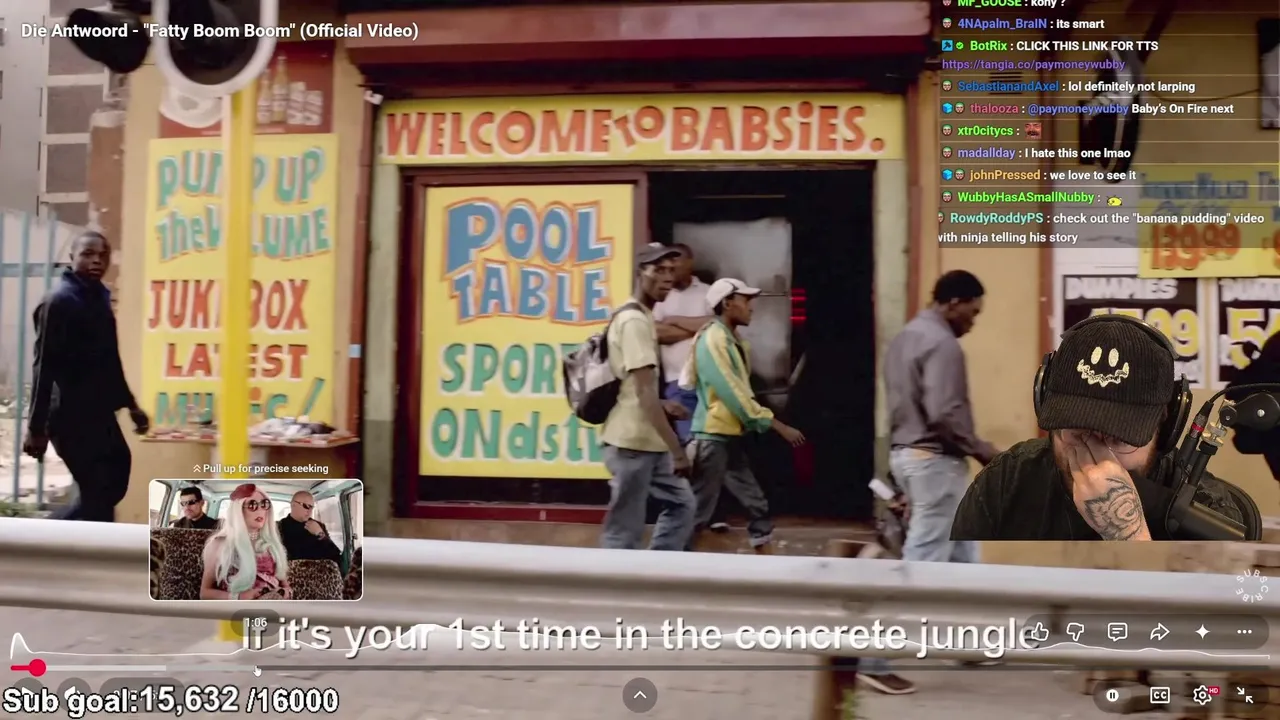Click the blue cube badge next to thalooza
This screenshot has width=1280, height=720.
point(947,109)
